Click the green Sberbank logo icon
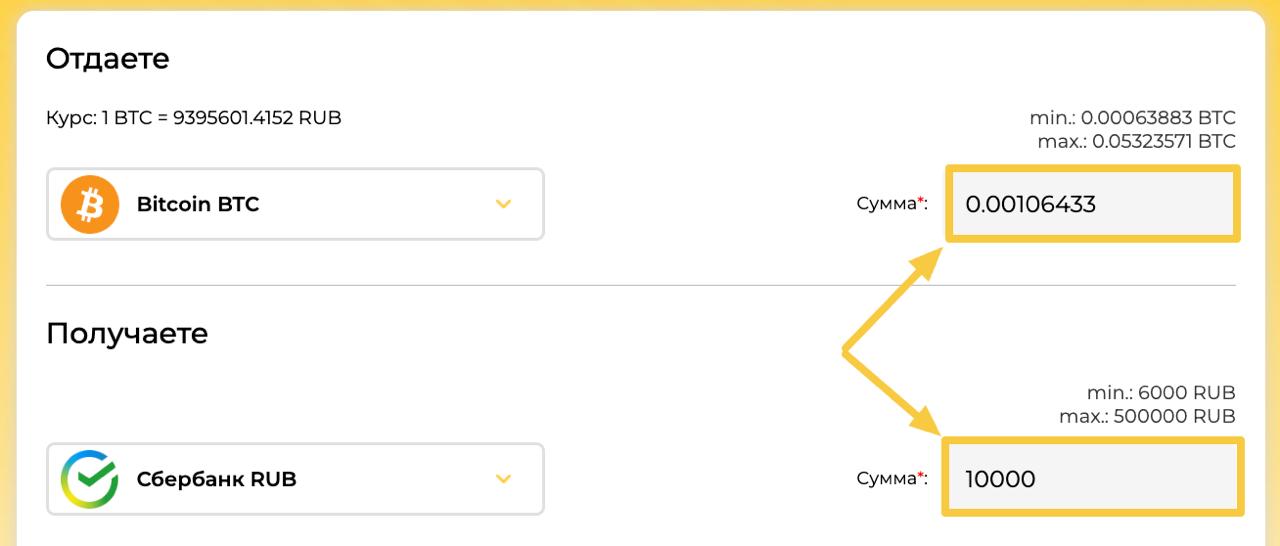The height and width of the screenshot is (546, 1280). [x=90, y=479]
